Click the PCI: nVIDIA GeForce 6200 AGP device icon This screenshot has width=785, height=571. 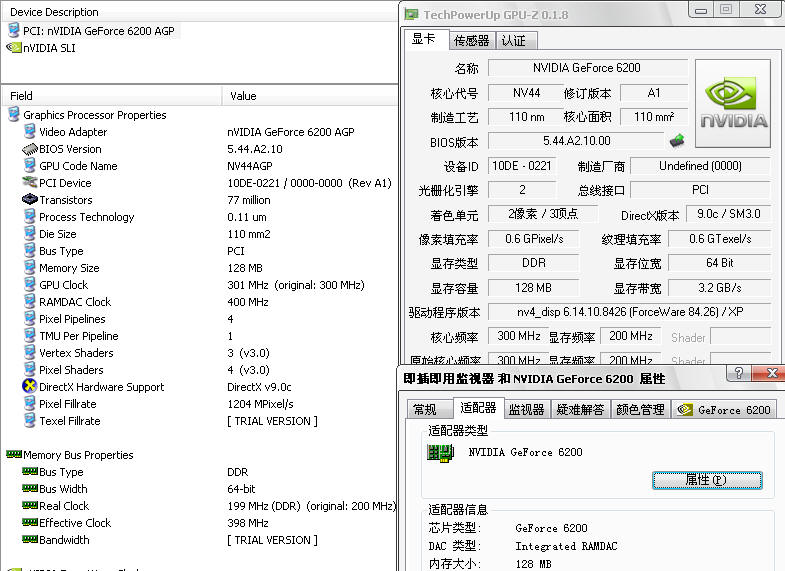(x=14, y=31)
